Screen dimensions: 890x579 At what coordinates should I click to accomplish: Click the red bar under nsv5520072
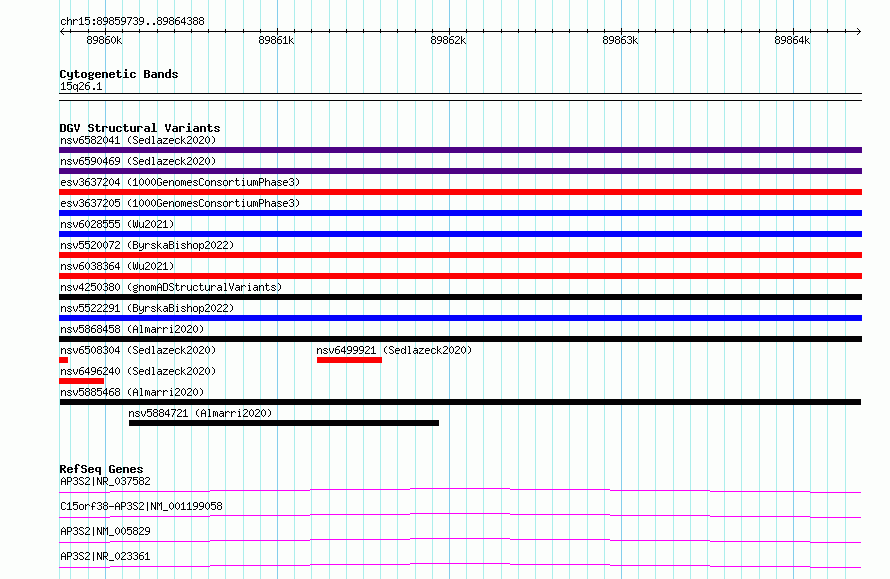click(x=460, y=255)
